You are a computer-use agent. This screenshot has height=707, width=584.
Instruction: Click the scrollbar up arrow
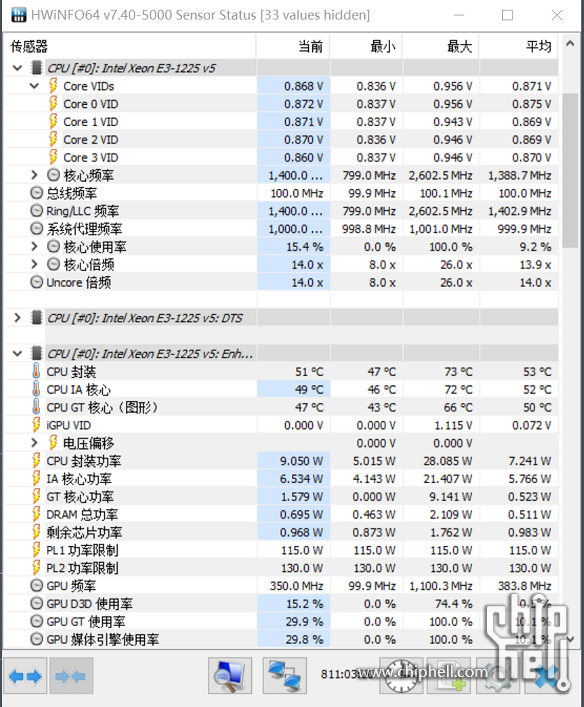[x=570, y=44]
